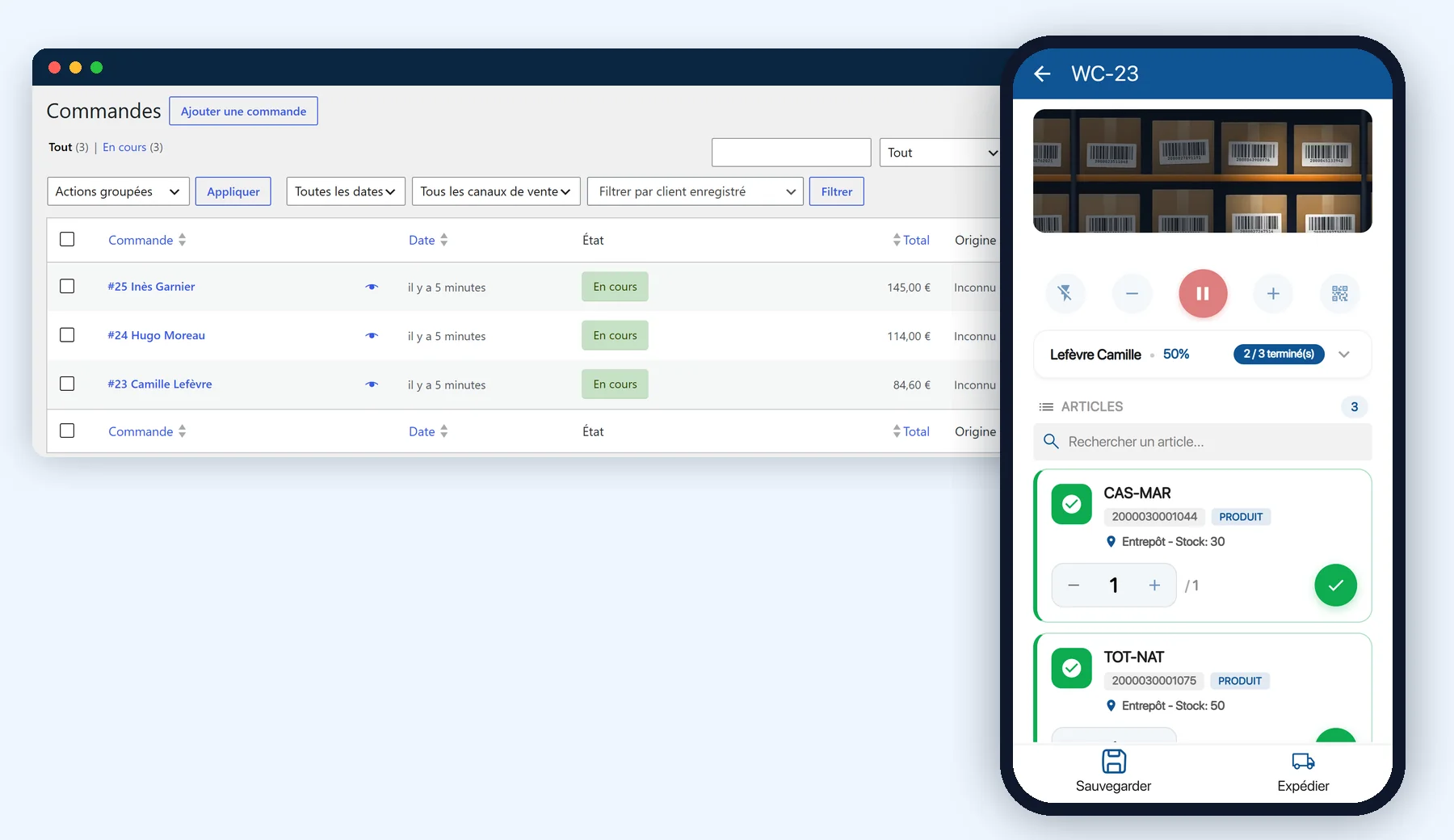
Task: Tick the checkbox for order #24
Action: pyautogui.click(x=67, y=334)
